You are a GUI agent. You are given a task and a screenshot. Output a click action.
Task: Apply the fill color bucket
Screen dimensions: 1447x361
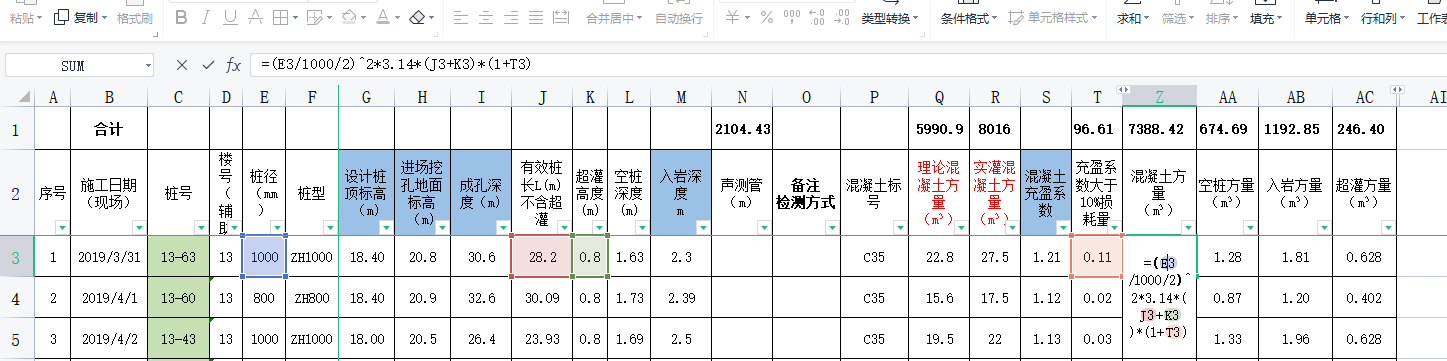(x=350, y=17)
